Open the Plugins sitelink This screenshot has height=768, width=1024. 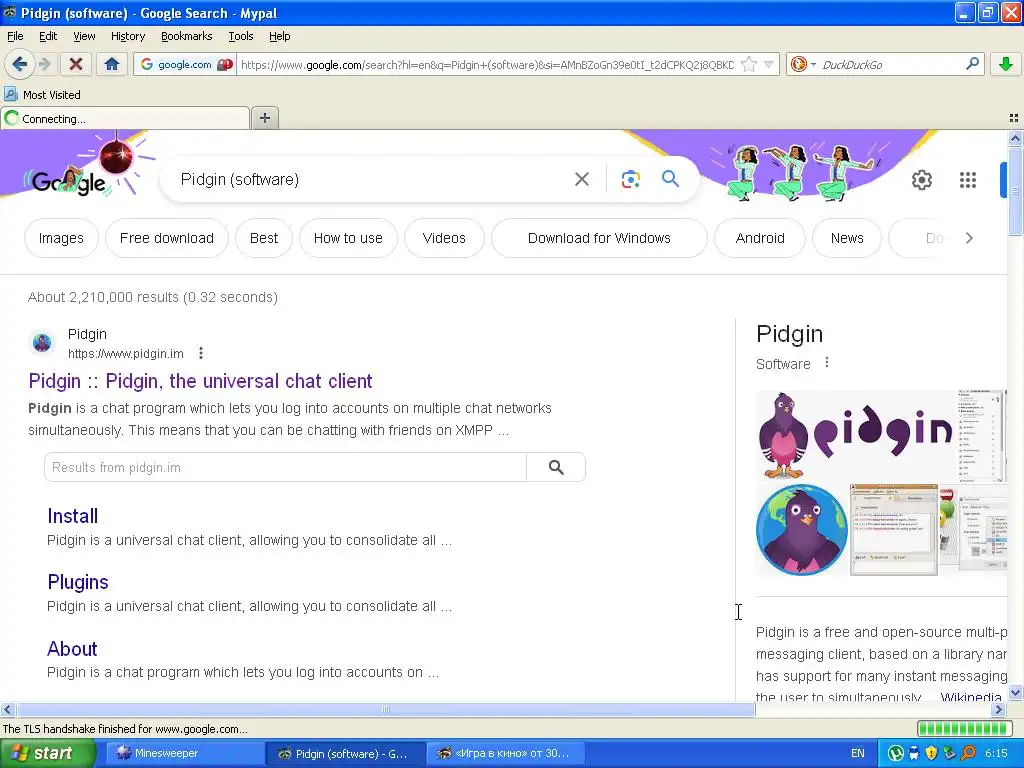(x=78, y=582)
